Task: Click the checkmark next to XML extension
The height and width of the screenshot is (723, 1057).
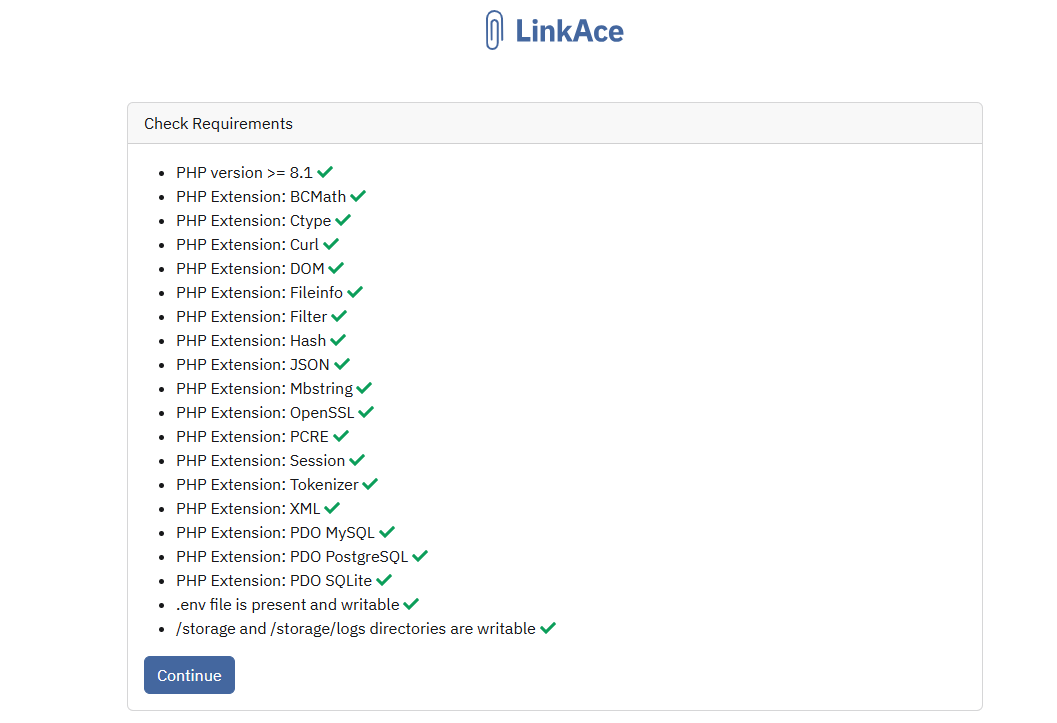Action: click(x=332, y=508)
